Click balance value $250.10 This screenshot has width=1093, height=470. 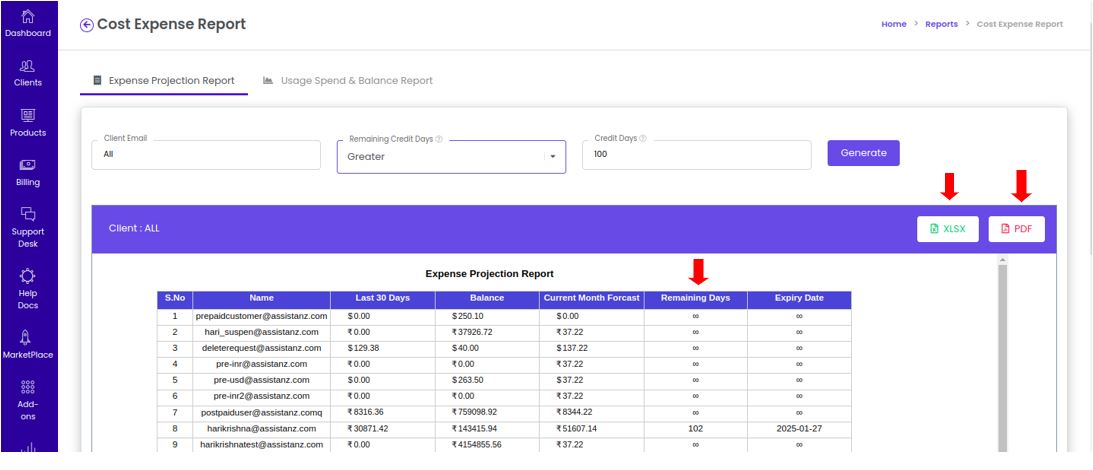[468, 317]
